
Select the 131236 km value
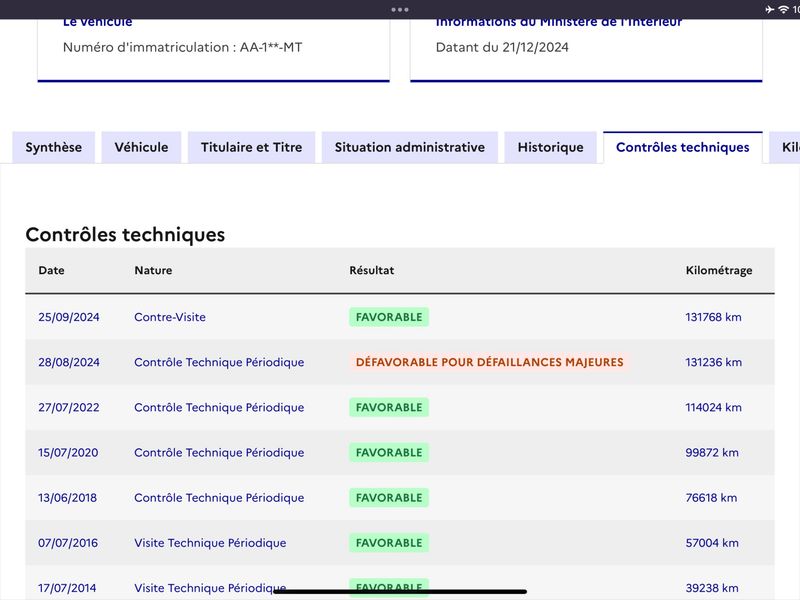click(713, 362)
